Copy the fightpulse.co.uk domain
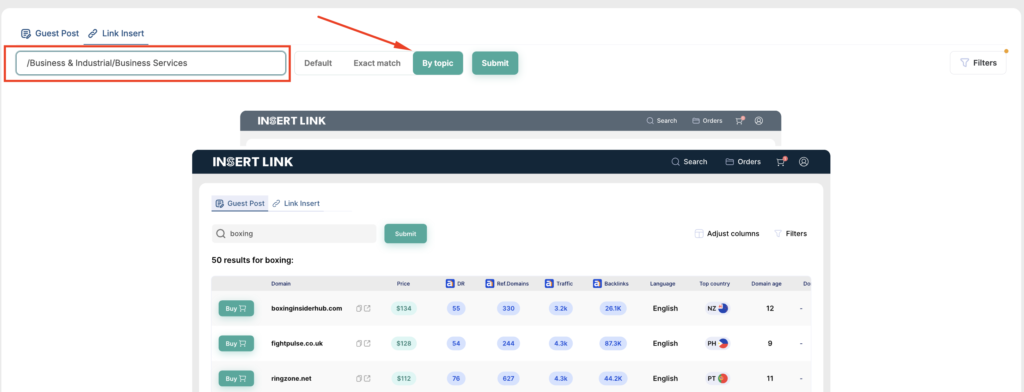Viewport: 1024px width, 392px height. (359, 343)
